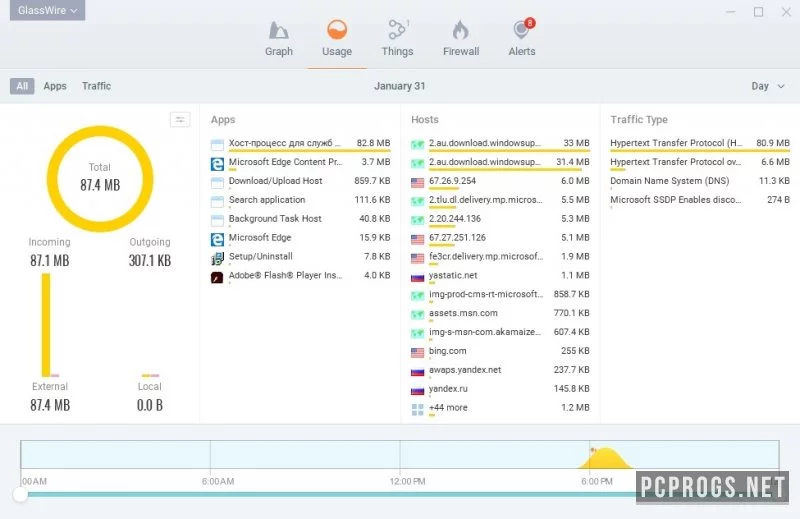Viewport: 800px width, 519px height.
Task: Select the Usage view icon
Action: [337, 30]
